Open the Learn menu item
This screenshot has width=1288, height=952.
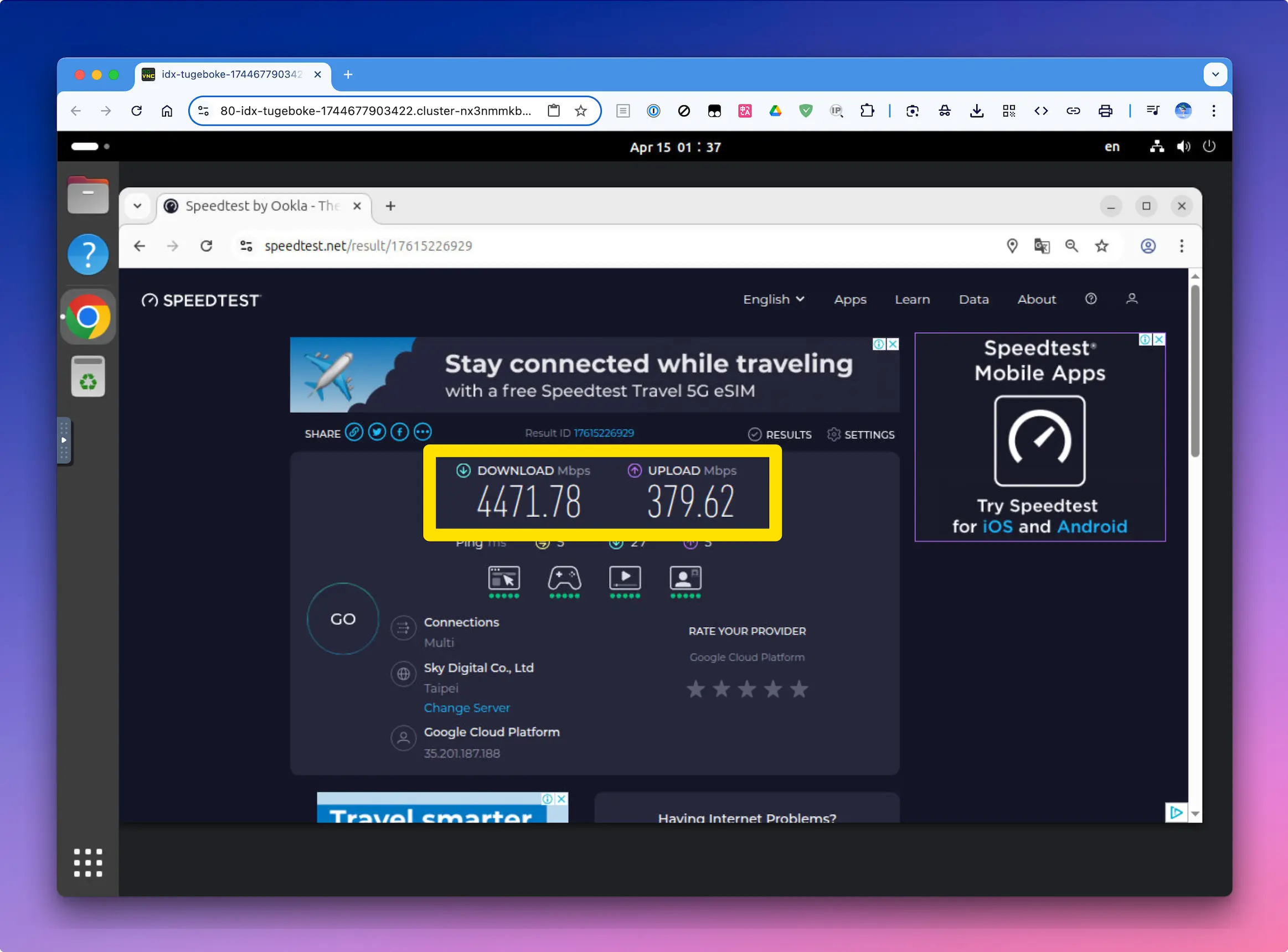coord(912,299)
